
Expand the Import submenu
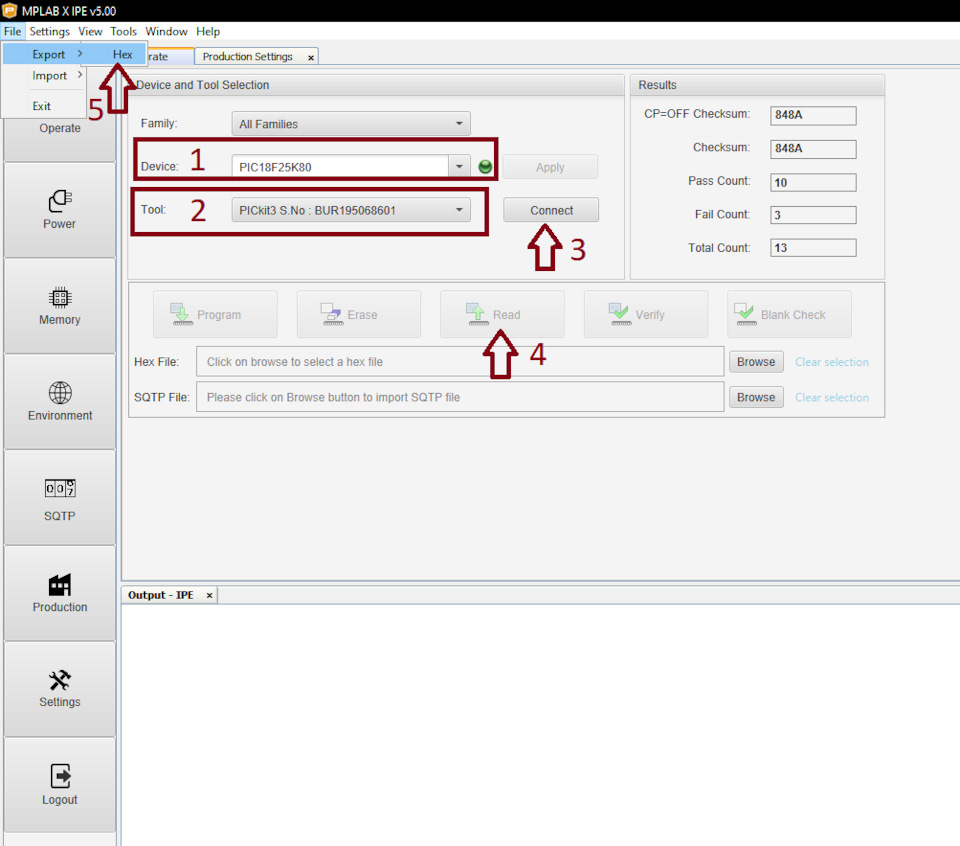[43, 75]
